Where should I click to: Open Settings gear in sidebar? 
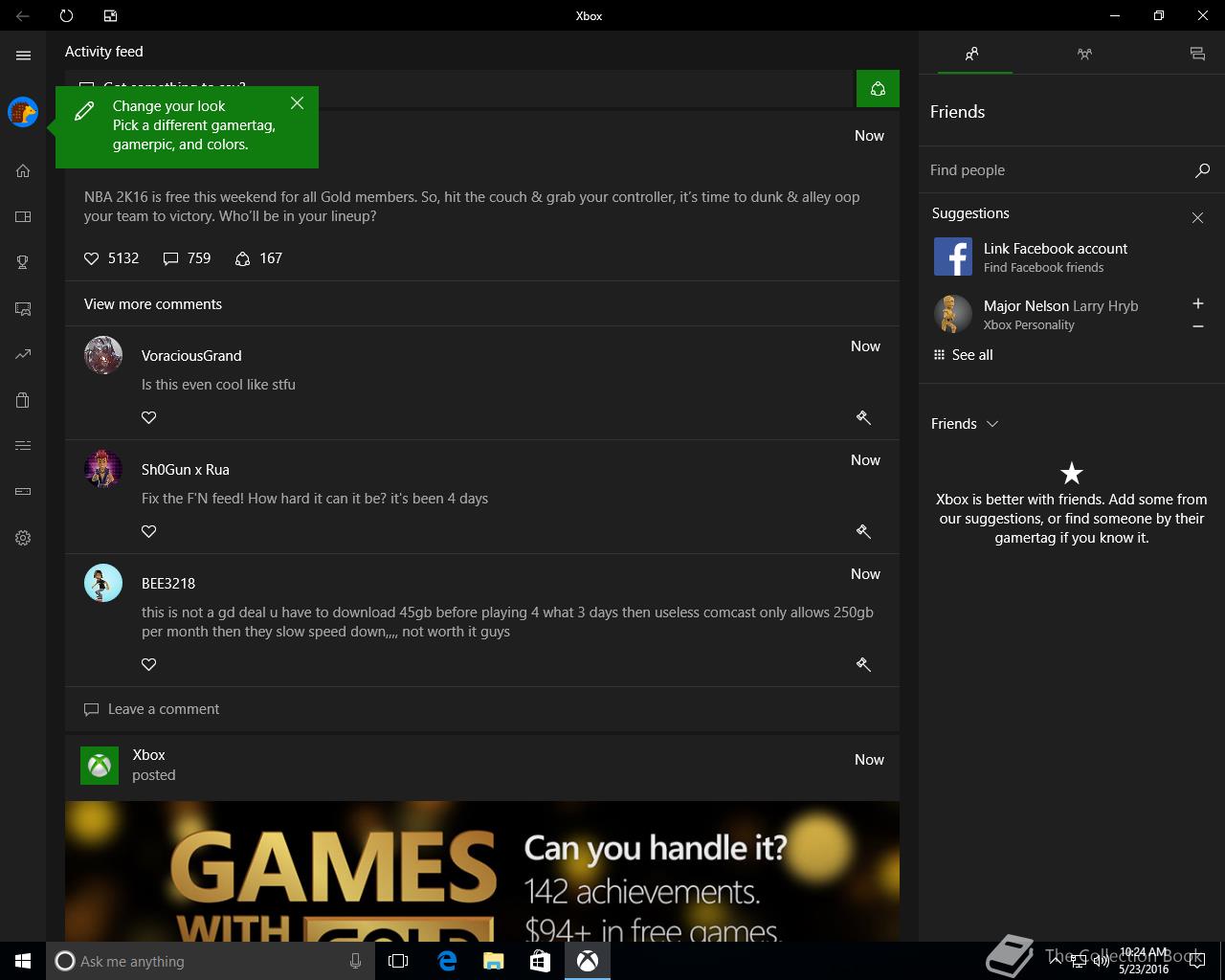click(x=23, y=538)
